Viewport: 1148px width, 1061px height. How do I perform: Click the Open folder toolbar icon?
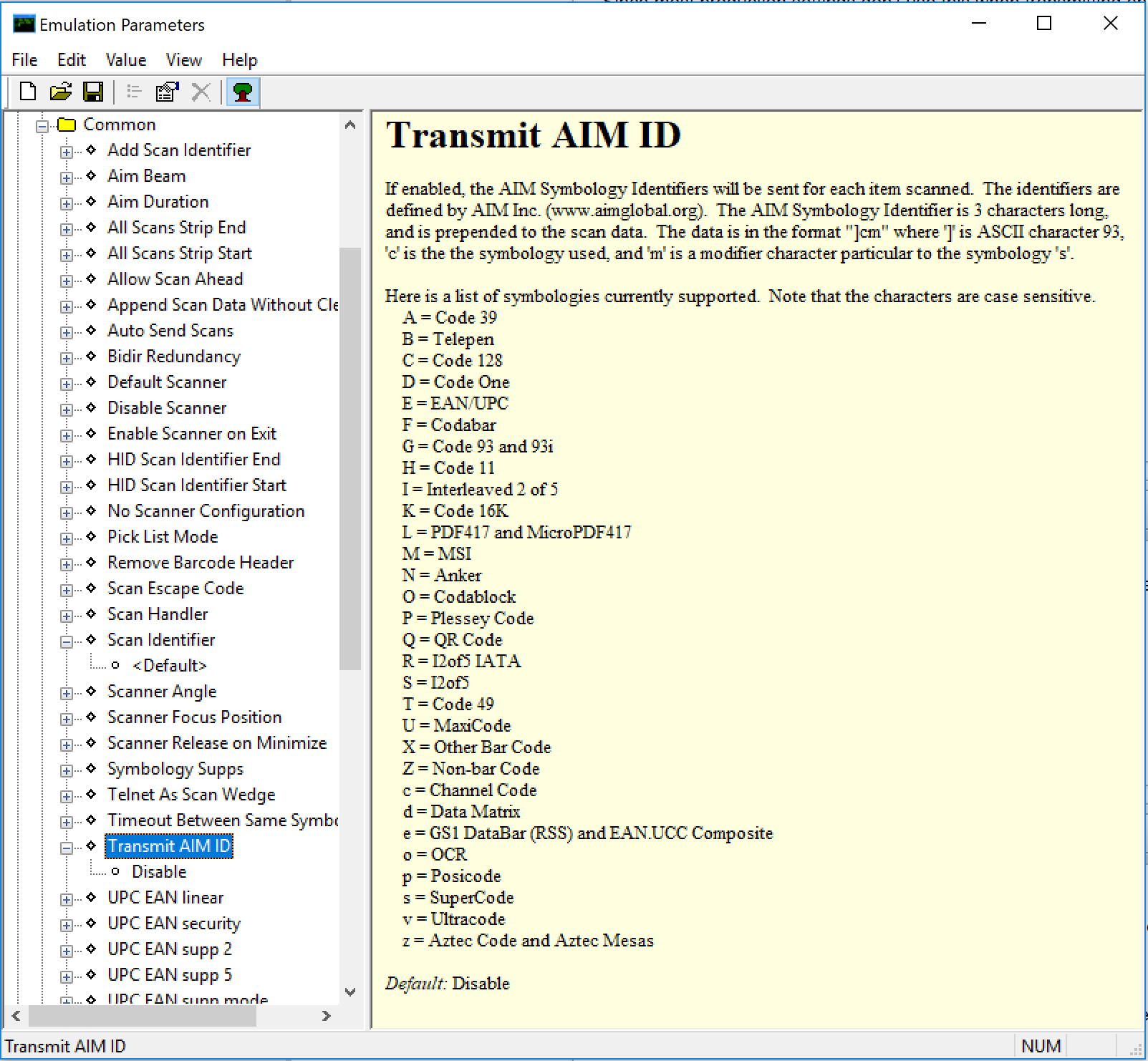pyautogui.click(x=61, y=92)
